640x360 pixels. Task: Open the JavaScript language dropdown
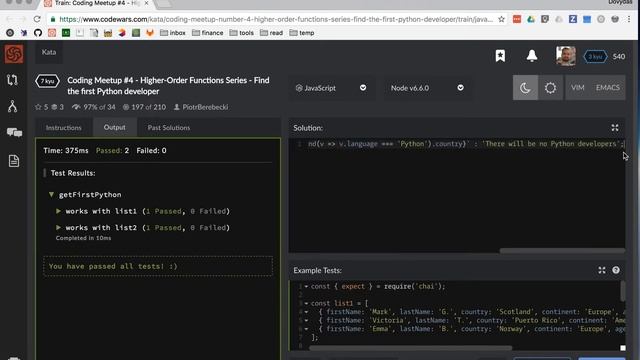[331, 88]
